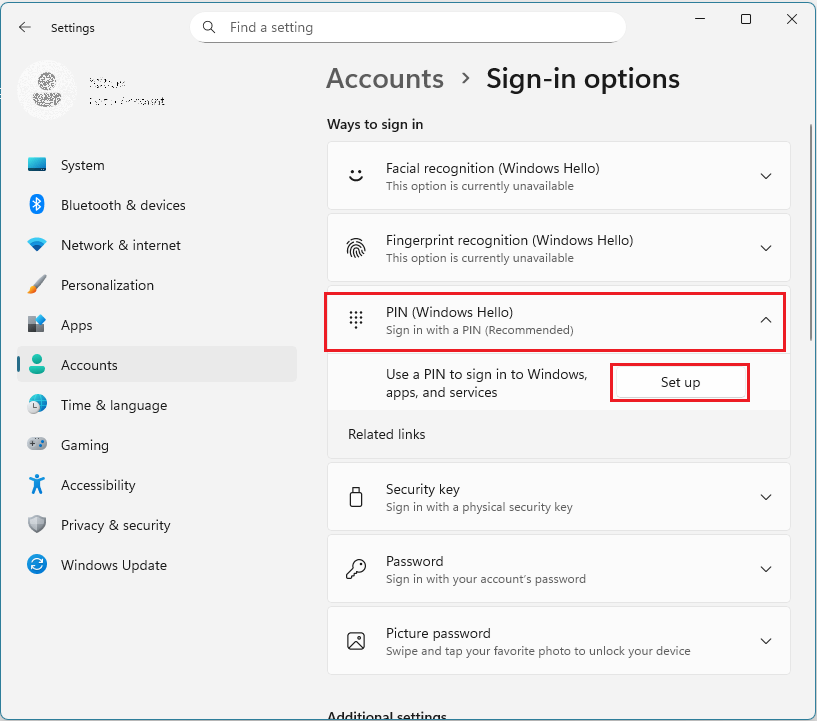Image resolution: width=817 pixels, height=721 pixels.
Task: Click the search magnifier icon
Action: (209, 28)
